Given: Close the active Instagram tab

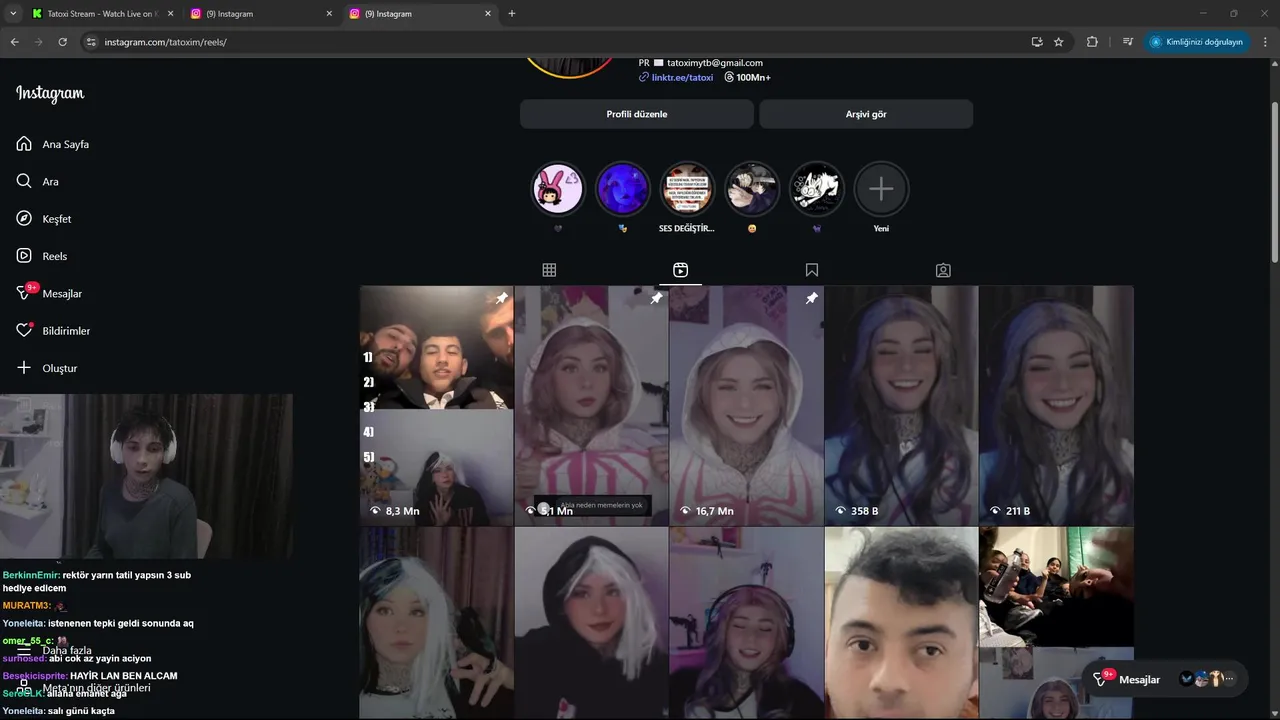Looking at the screenshot, I should click(x=488, y=14).
